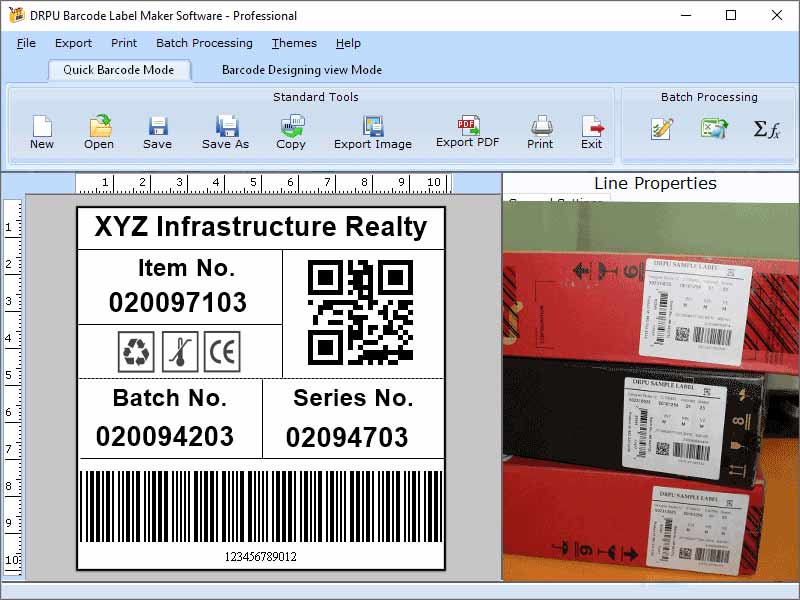Import Excel data for batch processing
Screen dimensions: 800x600
(713, 129)
